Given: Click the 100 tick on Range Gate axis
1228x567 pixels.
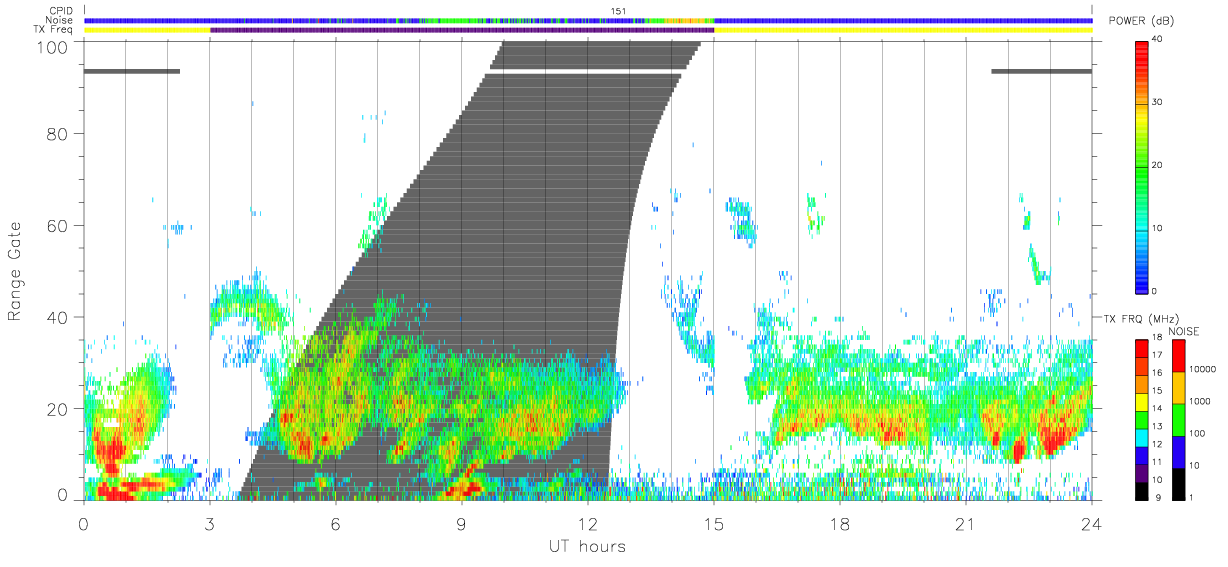Looking at the screenshot, I should 52,46.
